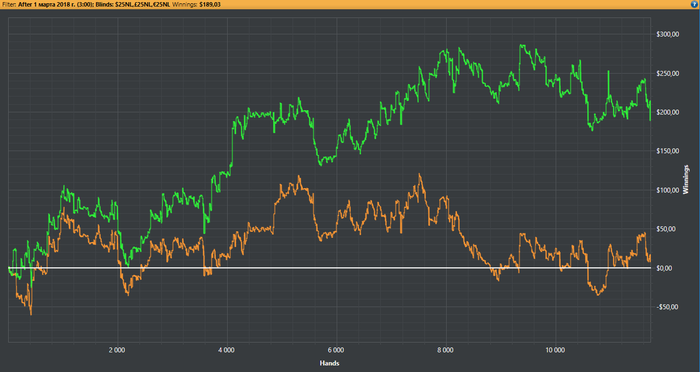Select the '2 000' hands axis label

(x=117, y=351)
